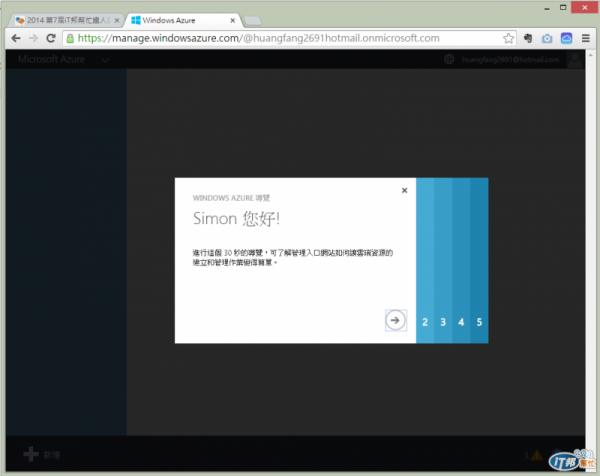The height and width of the screenshot is (476, 600).
Task: Open the blue cloud extension icon
Action: pyautogui.click(x=566, y=38)
